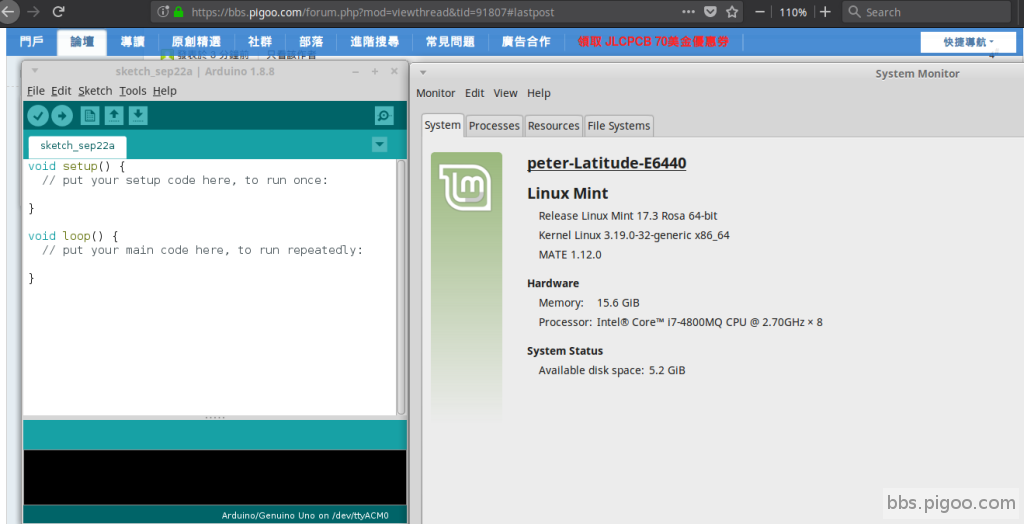1024x524 pixels.
Task: Open the Arduino Sketch menu
Action: 95,91
